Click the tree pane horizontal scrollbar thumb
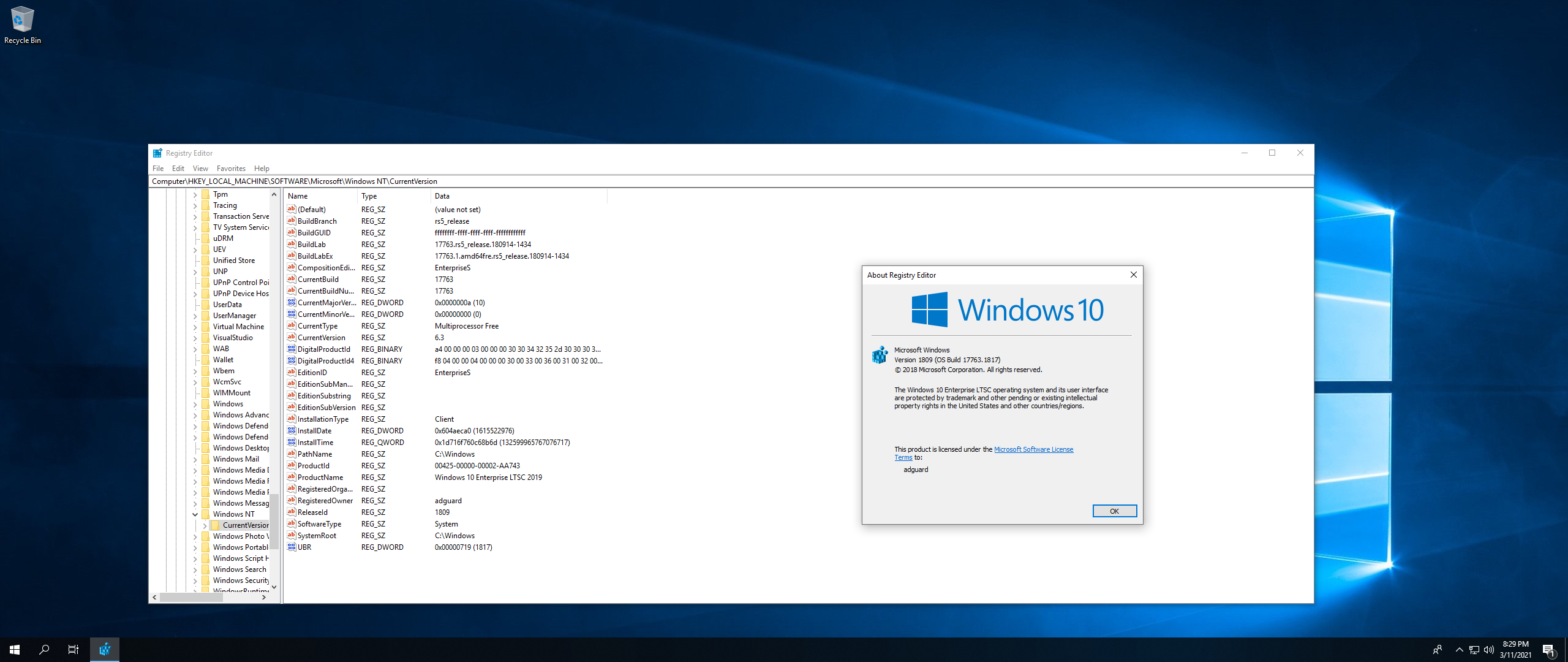1568x662 pixels. click(191, 597)
